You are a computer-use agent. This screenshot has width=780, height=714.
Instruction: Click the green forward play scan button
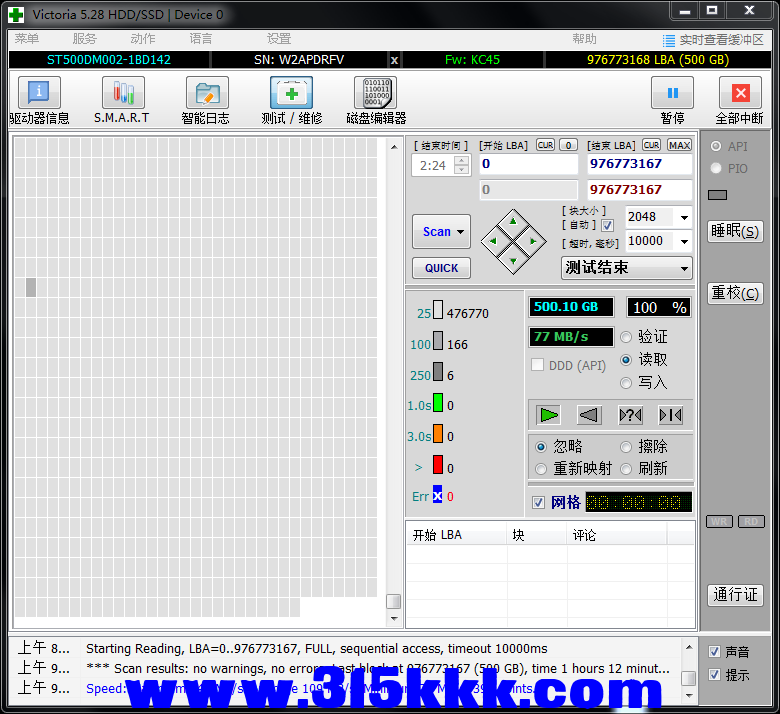[548, 415]
